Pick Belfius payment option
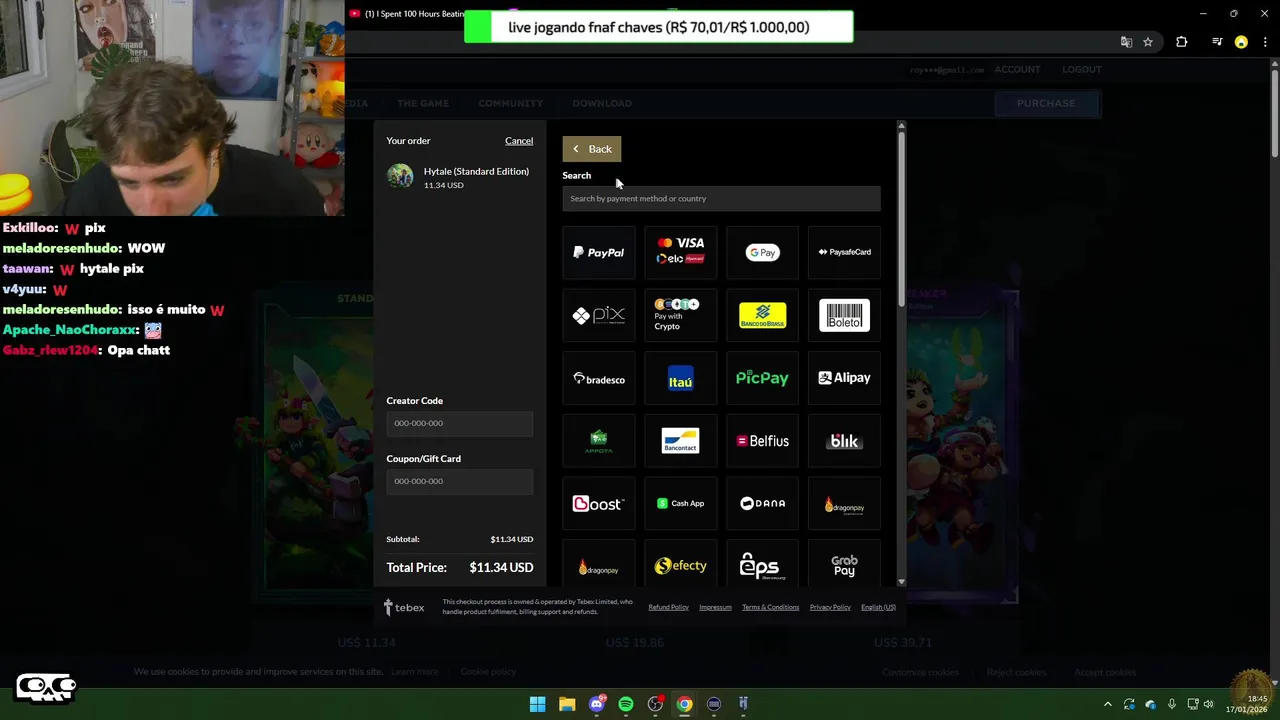The width and height of the screenshot is (1280, 720). pos(762,441)
